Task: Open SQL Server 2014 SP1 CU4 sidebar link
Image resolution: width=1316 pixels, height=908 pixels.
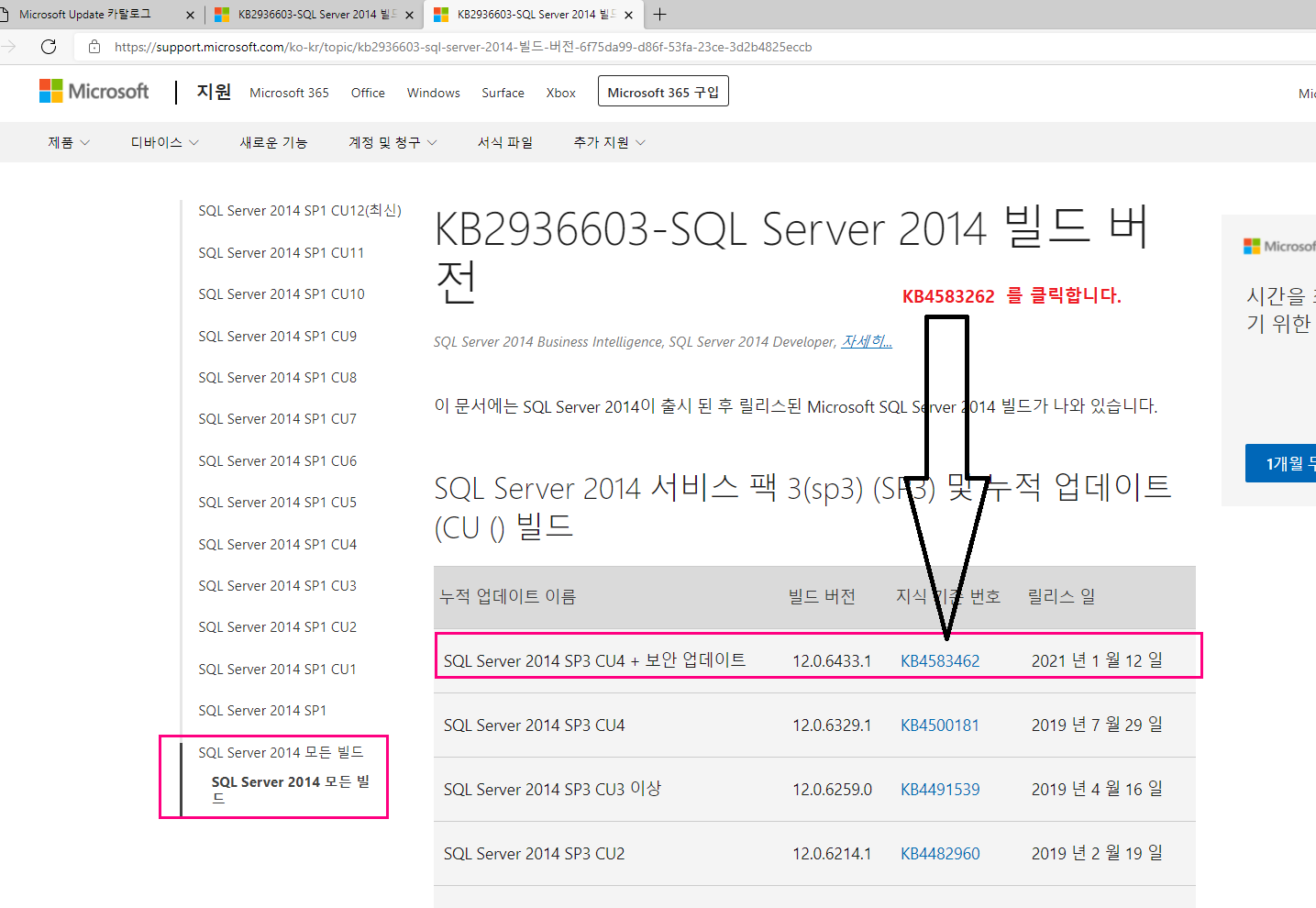Action: (x=277, y=544)
